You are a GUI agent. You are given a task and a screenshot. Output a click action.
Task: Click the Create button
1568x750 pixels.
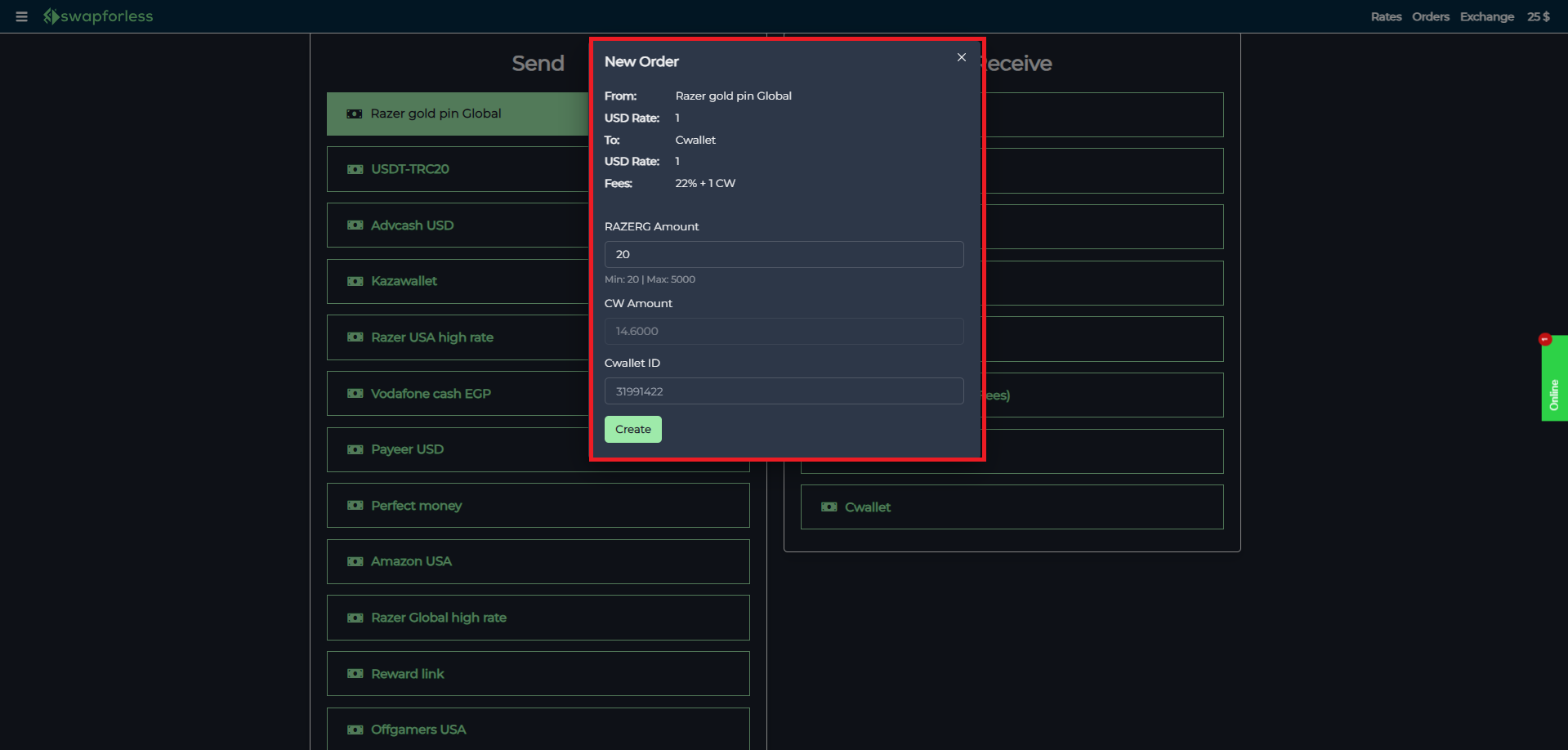click(633, 429)
